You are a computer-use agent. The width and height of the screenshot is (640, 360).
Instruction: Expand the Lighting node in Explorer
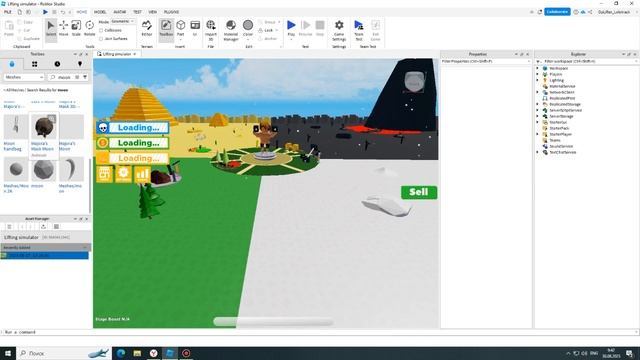tap(538, 80)
